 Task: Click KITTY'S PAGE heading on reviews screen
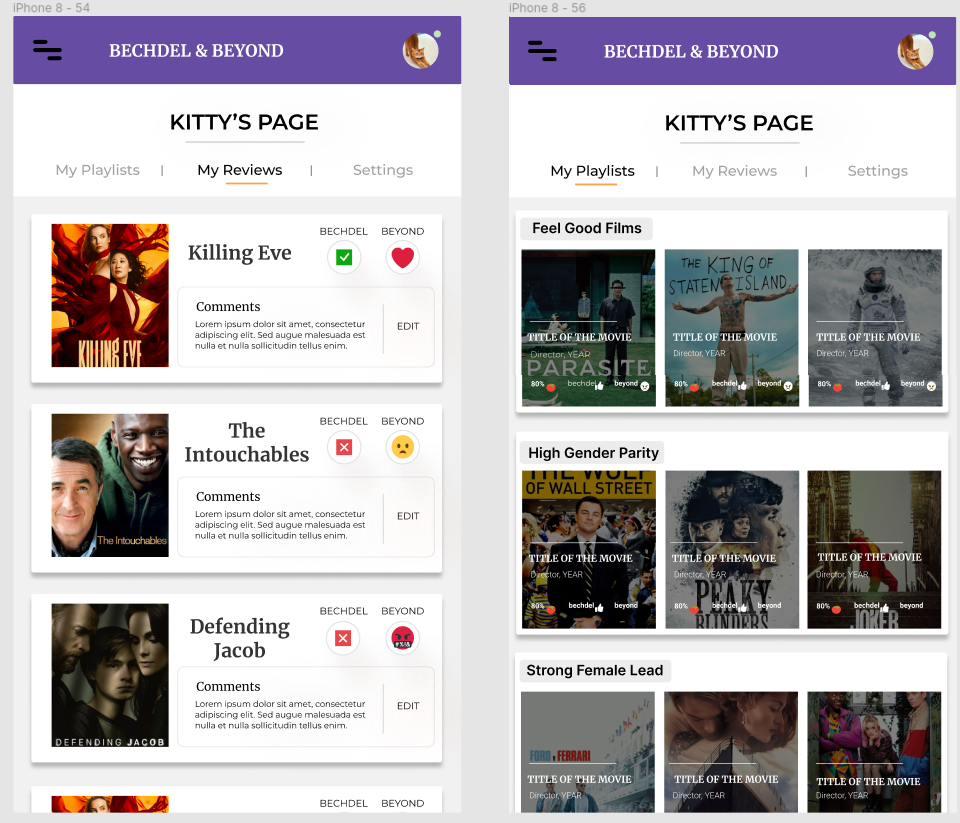[244, 122]
